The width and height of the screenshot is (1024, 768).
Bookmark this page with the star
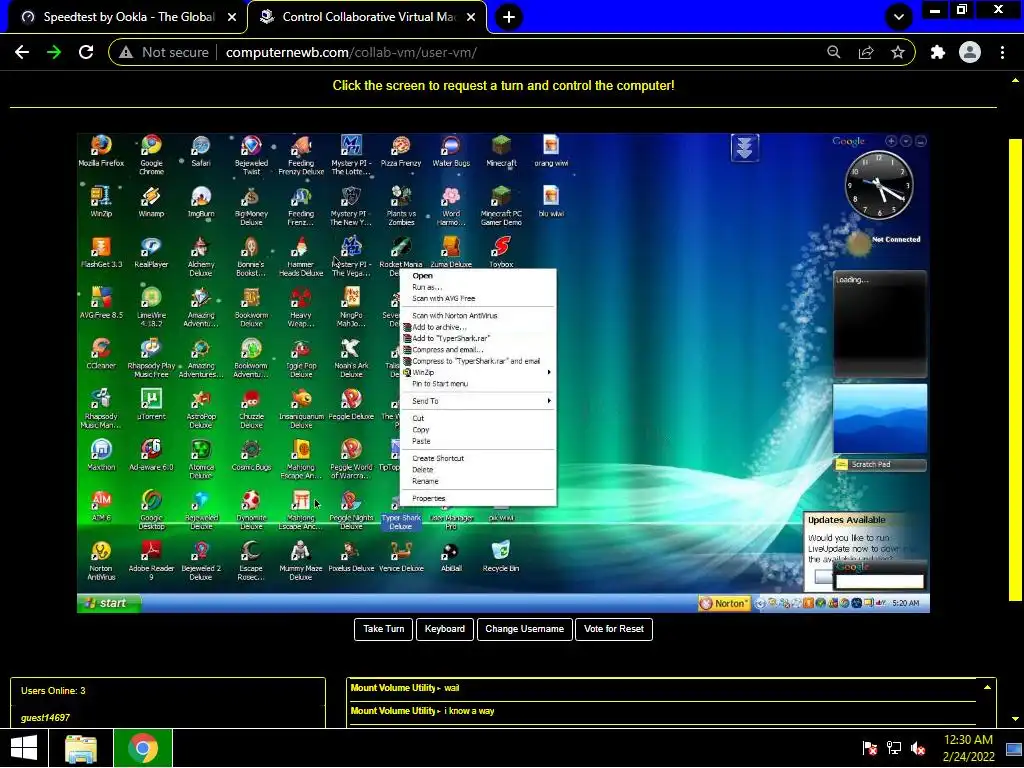click(x=898, y=52)
